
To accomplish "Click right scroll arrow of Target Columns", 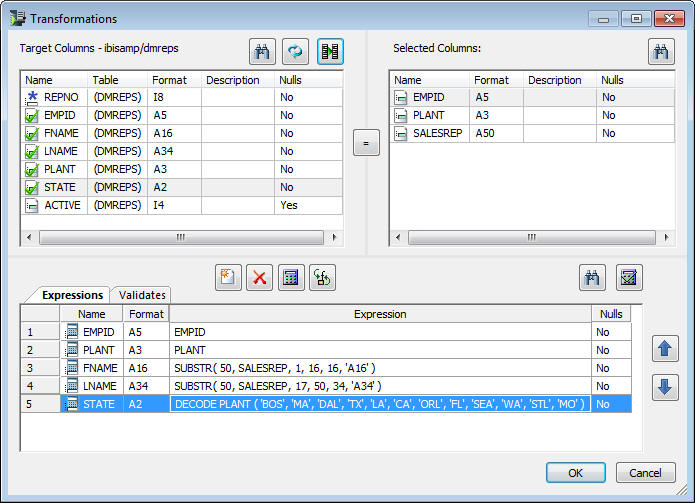I will point(335,238).
